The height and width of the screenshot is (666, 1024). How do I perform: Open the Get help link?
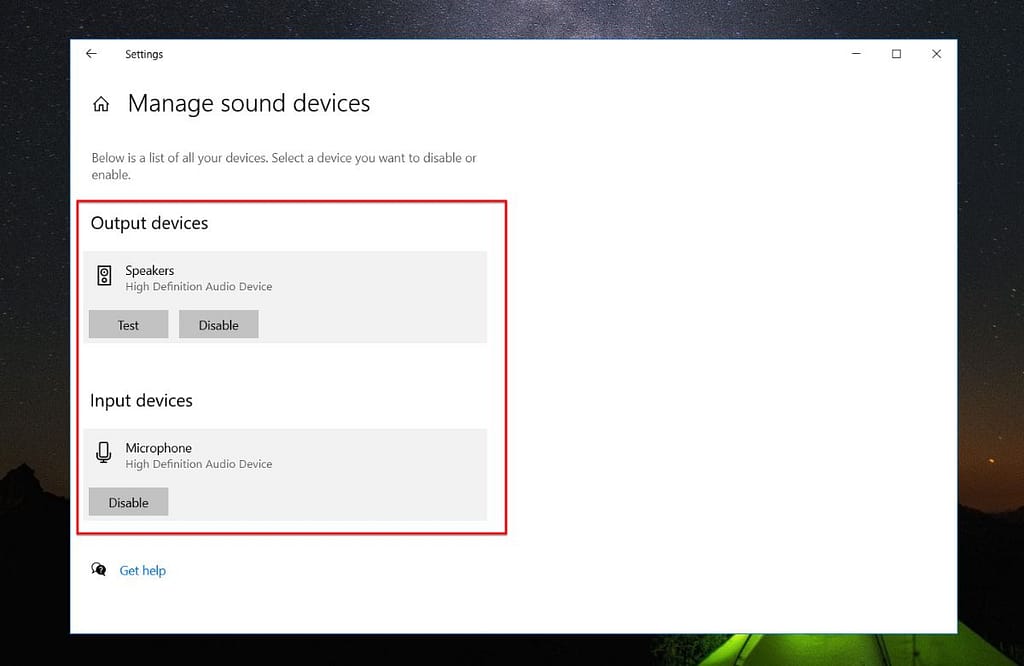pos(142,571)
